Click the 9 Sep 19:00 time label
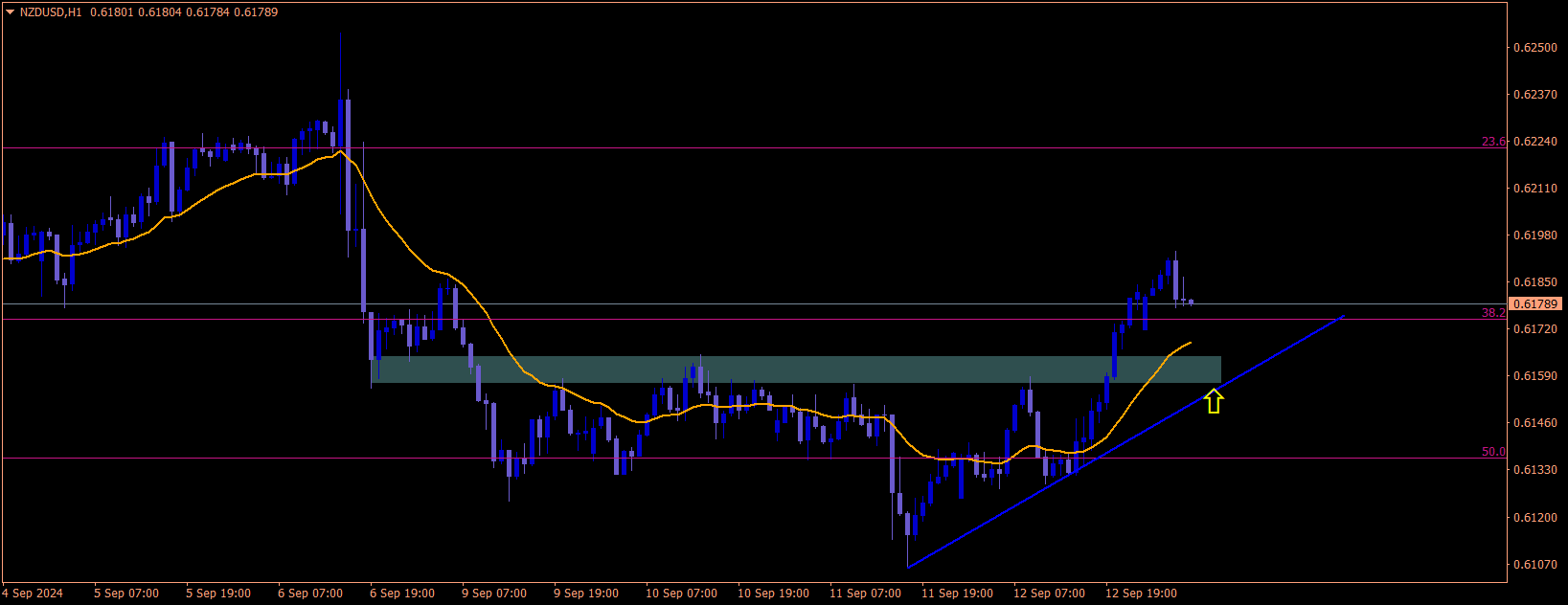The width and height of the screenshot is (1568, 605). click(586, 594)
